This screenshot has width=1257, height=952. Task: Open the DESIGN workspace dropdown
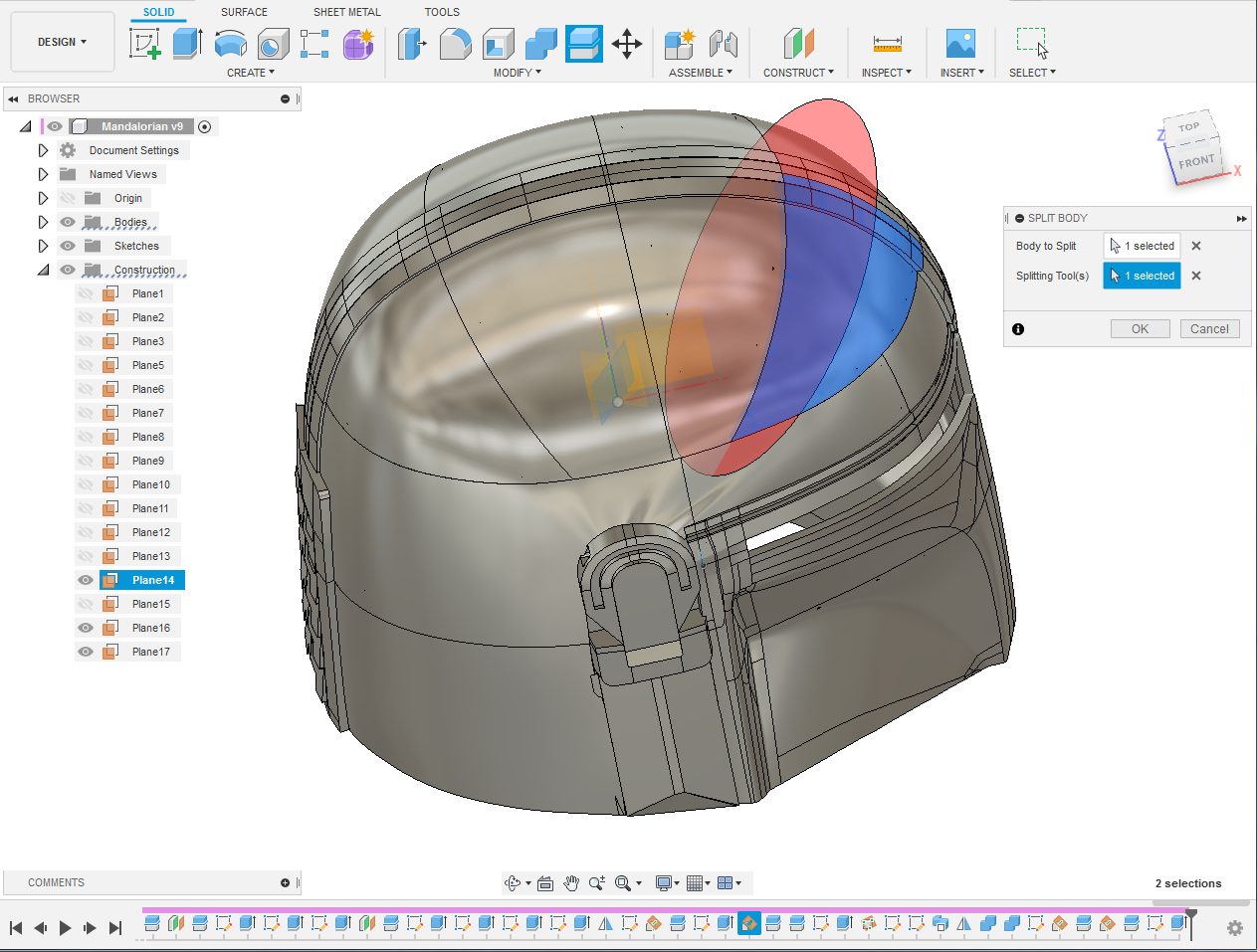point(62,42)
